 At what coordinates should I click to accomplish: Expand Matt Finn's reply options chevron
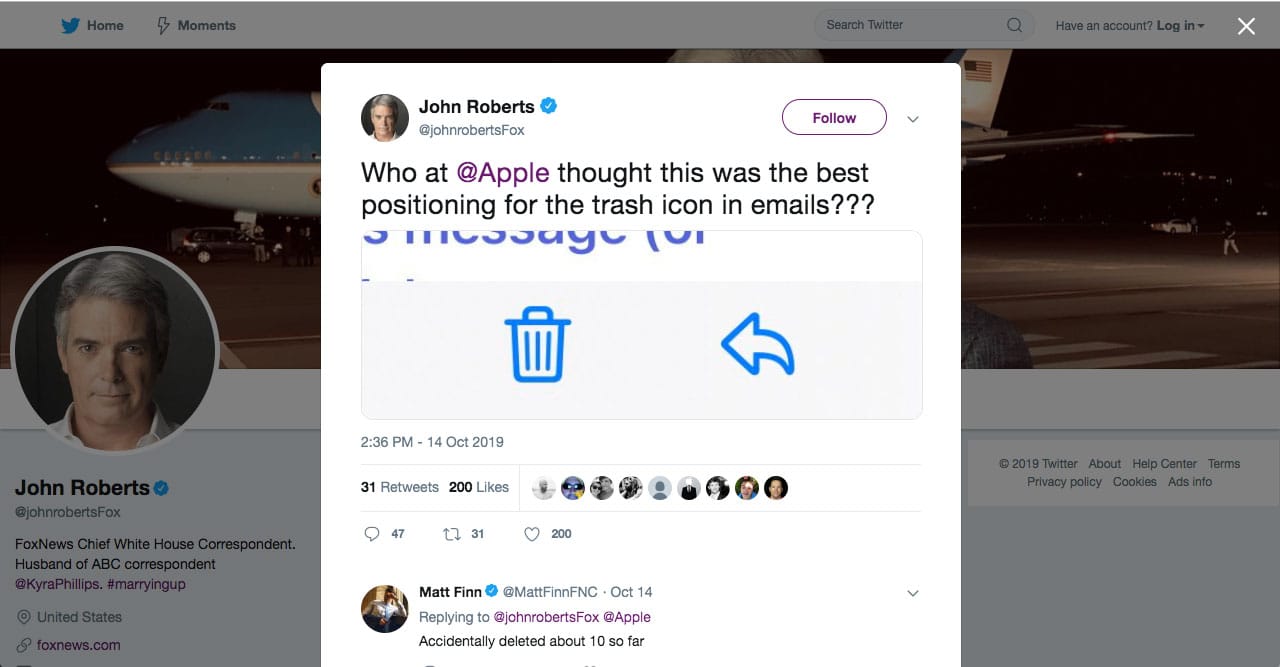click(912, 593)
